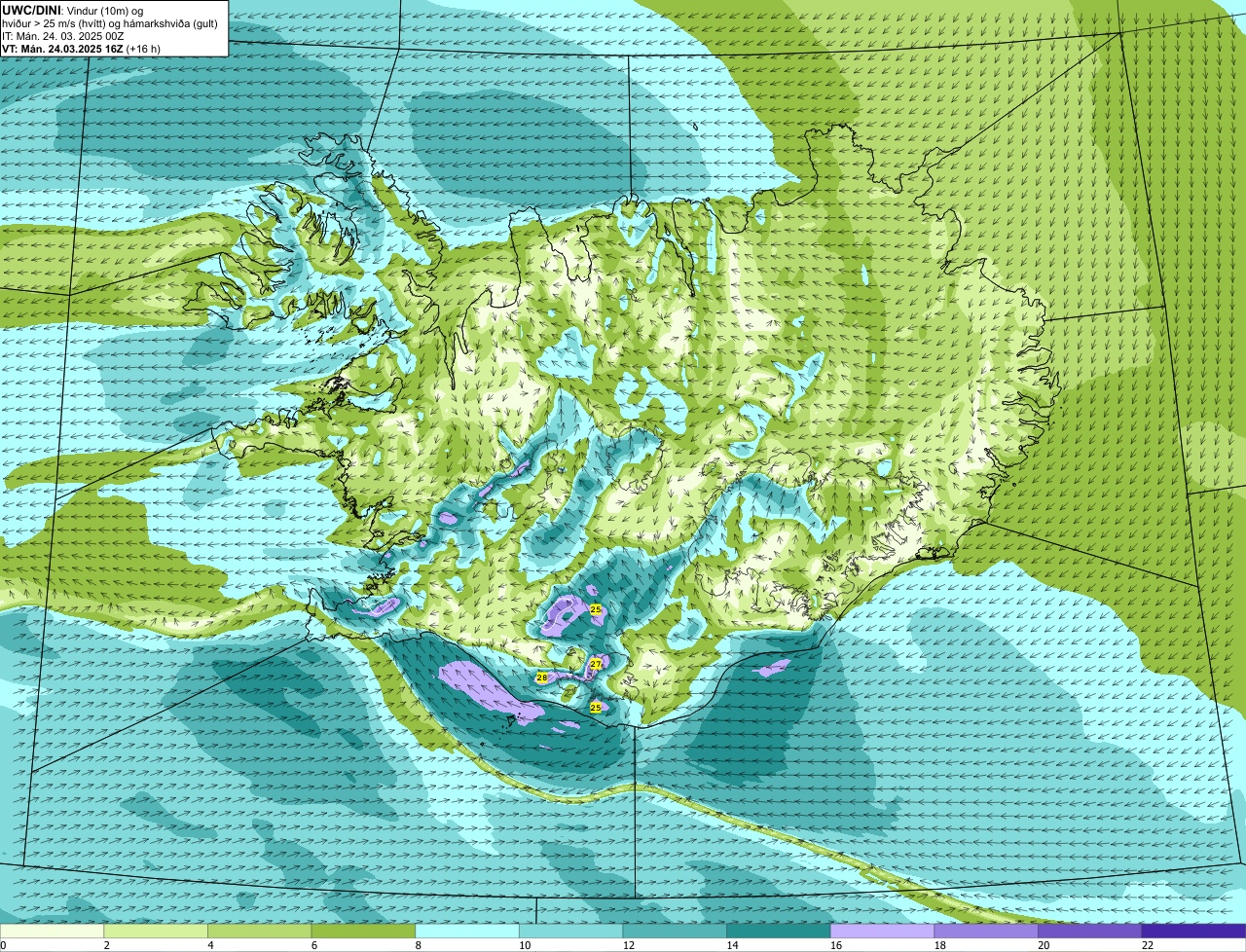
Task: Click the scale label "20" under the color bar
Action: click(x=1044, y=945)
